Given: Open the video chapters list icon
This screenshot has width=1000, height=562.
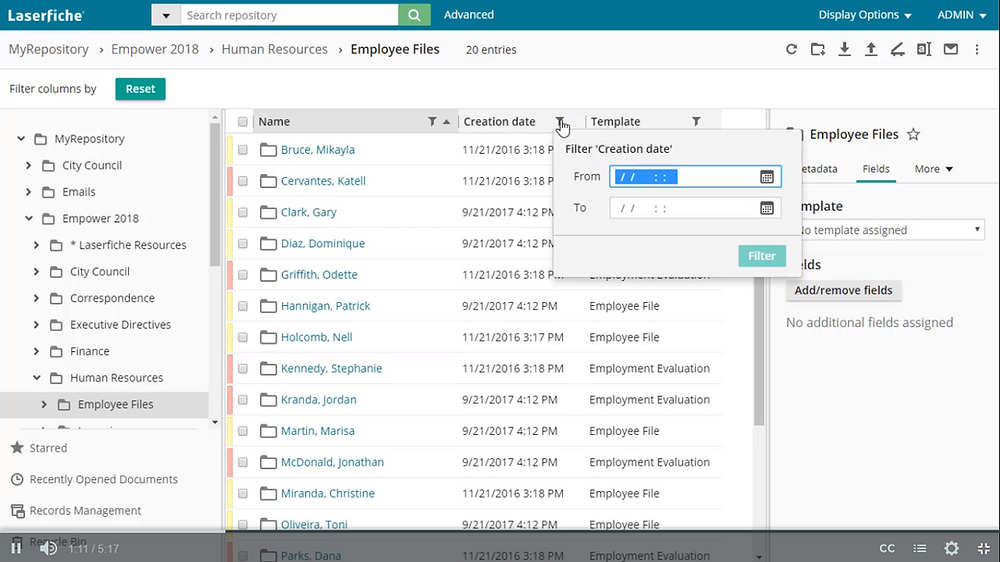Looking at the screenshot, I should [x=920, y=548].
